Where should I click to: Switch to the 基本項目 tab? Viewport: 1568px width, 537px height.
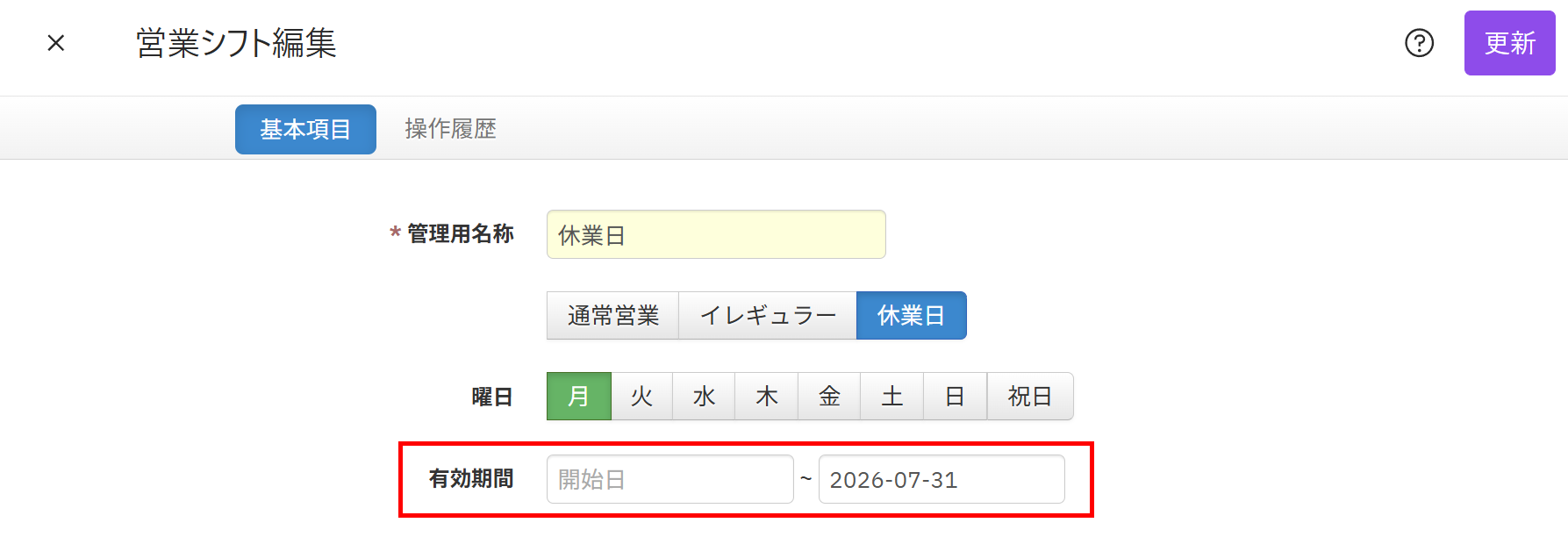(305, 129)
